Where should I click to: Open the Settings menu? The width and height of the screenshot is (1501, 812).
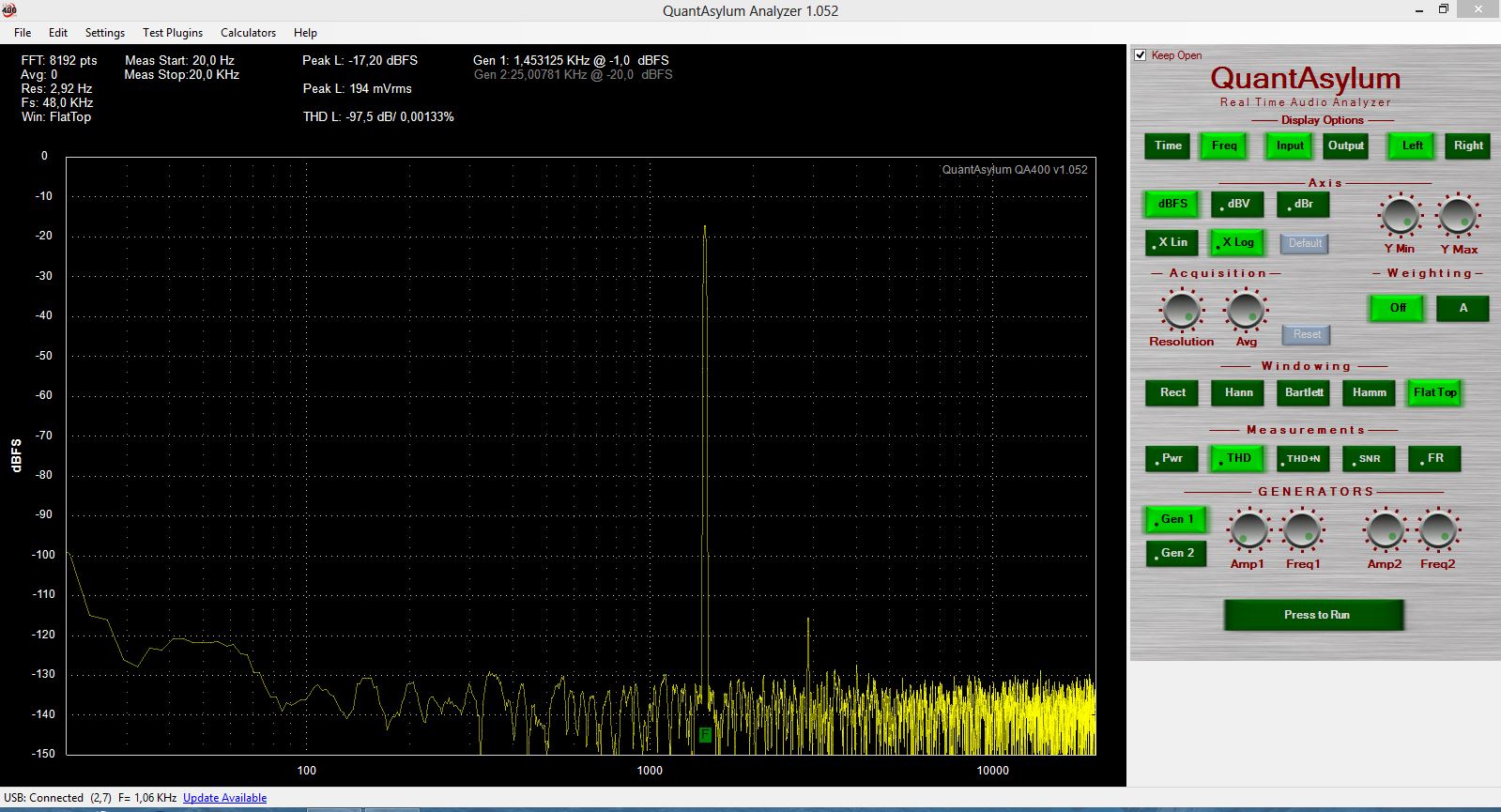point(105,32)
